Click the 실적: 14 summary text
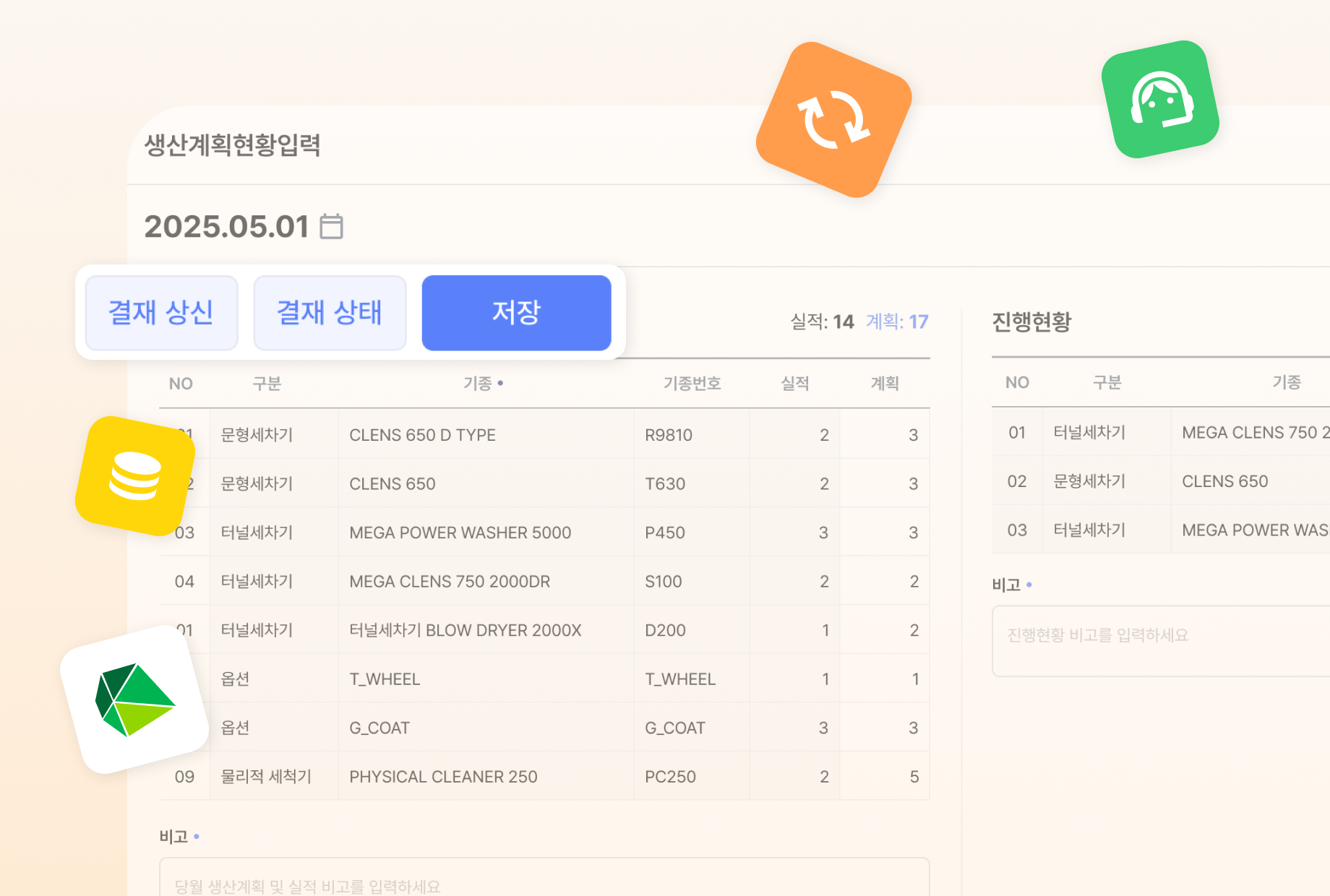This screenshot has width=1330, height=896. (822, 322)
